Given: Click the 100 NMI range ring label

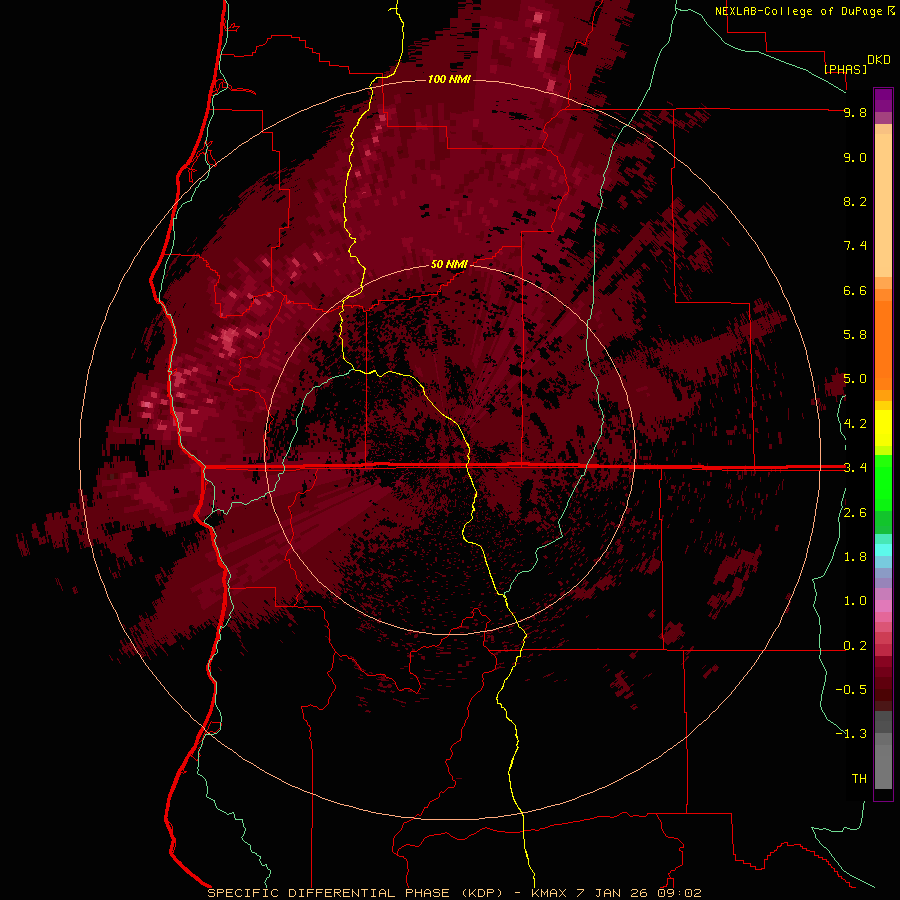Looking at the screenshot, I should (x=449, y=79).
